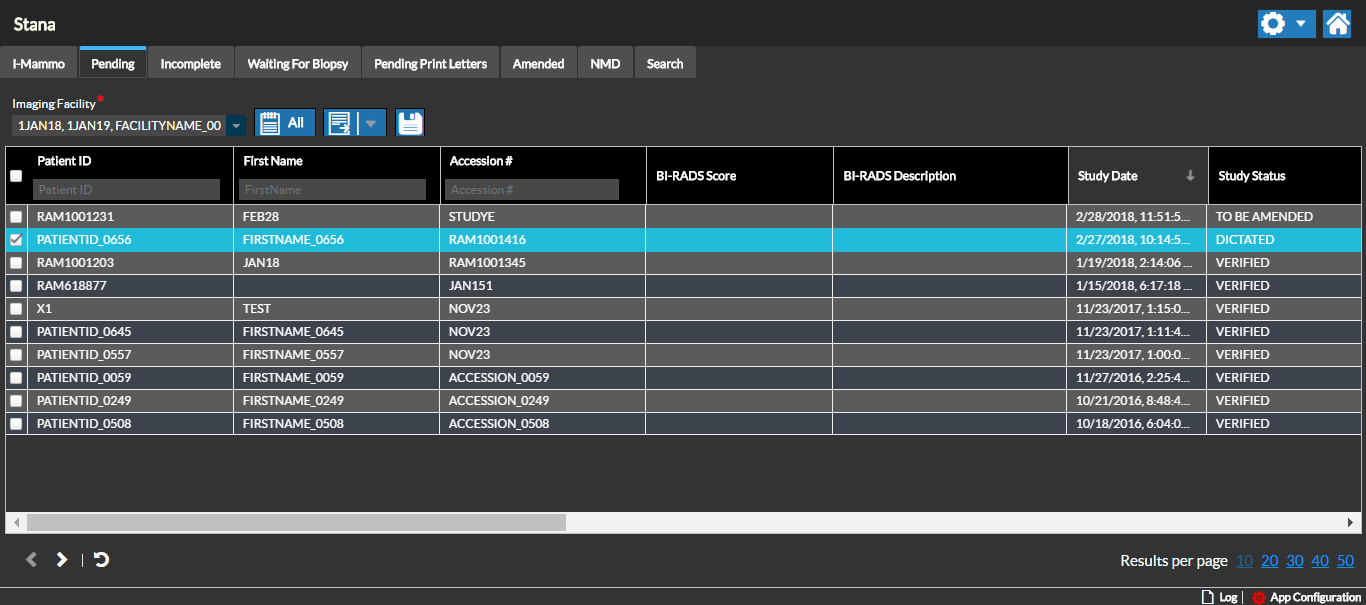Tick the checkbox for patient RAM1001231

coord(16,217)
